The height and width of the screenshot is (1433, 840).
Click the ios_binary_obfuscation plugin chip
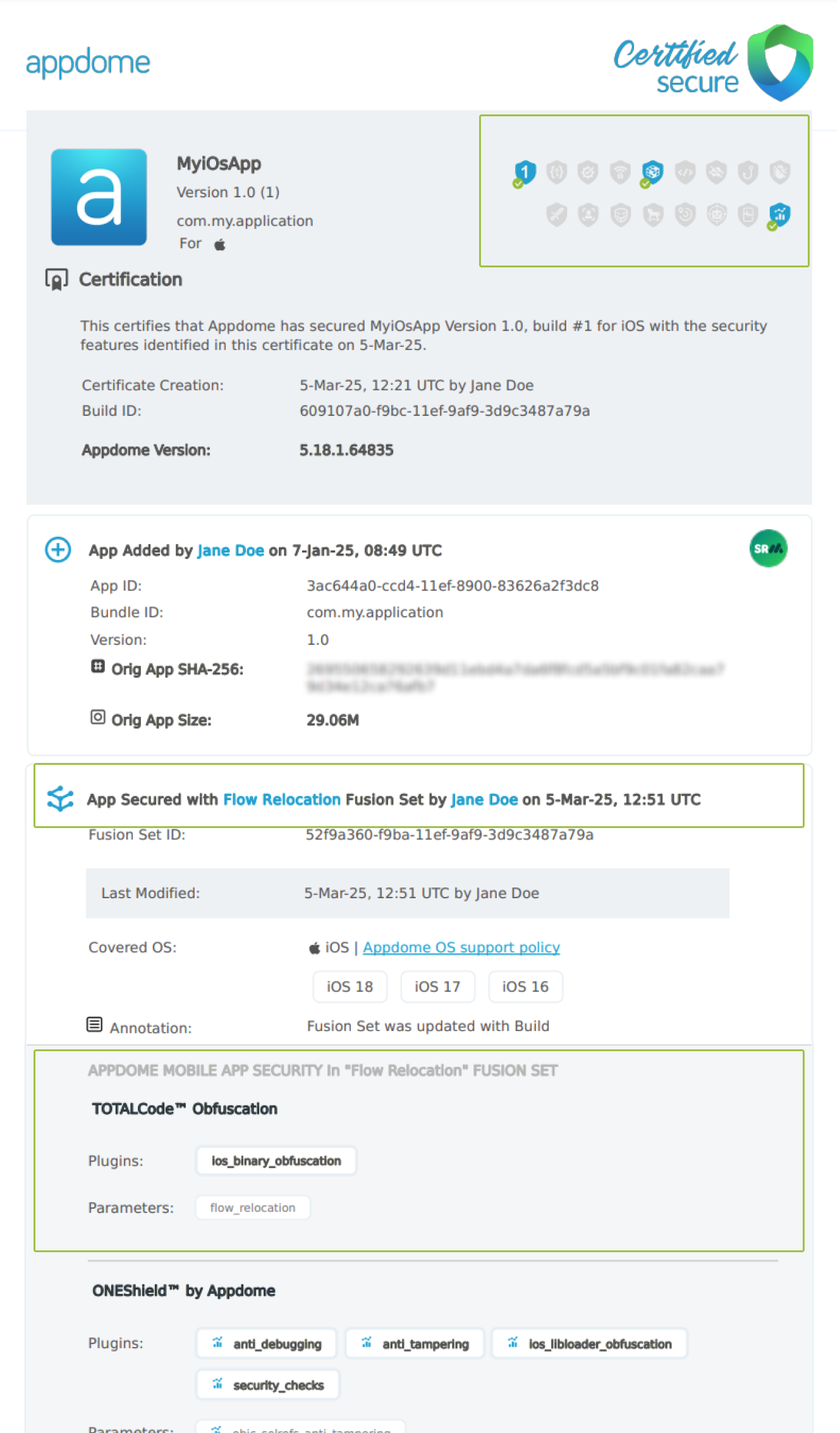point(276,1161)
